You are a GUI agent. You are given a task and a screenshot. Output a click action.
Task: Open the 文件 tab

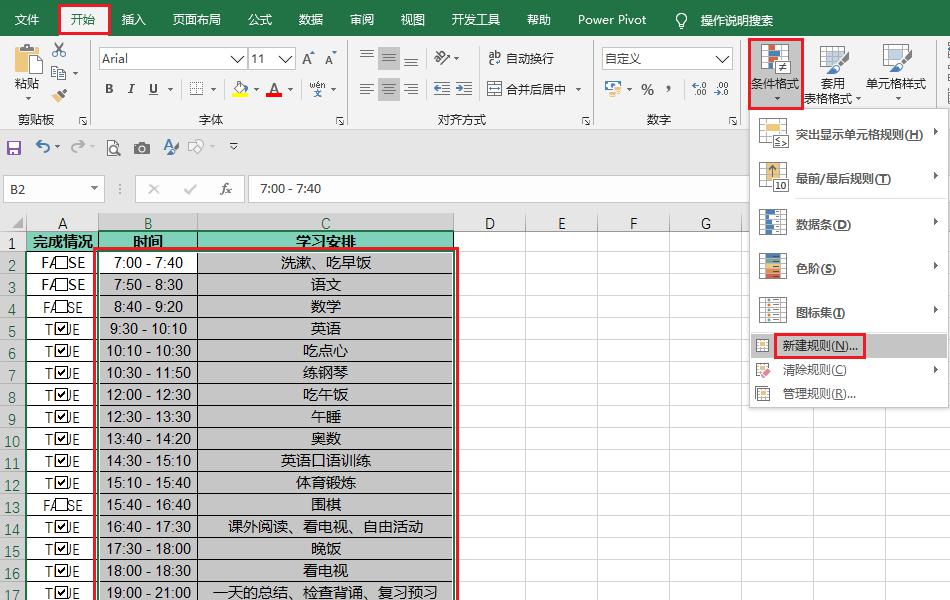(27, 19)
